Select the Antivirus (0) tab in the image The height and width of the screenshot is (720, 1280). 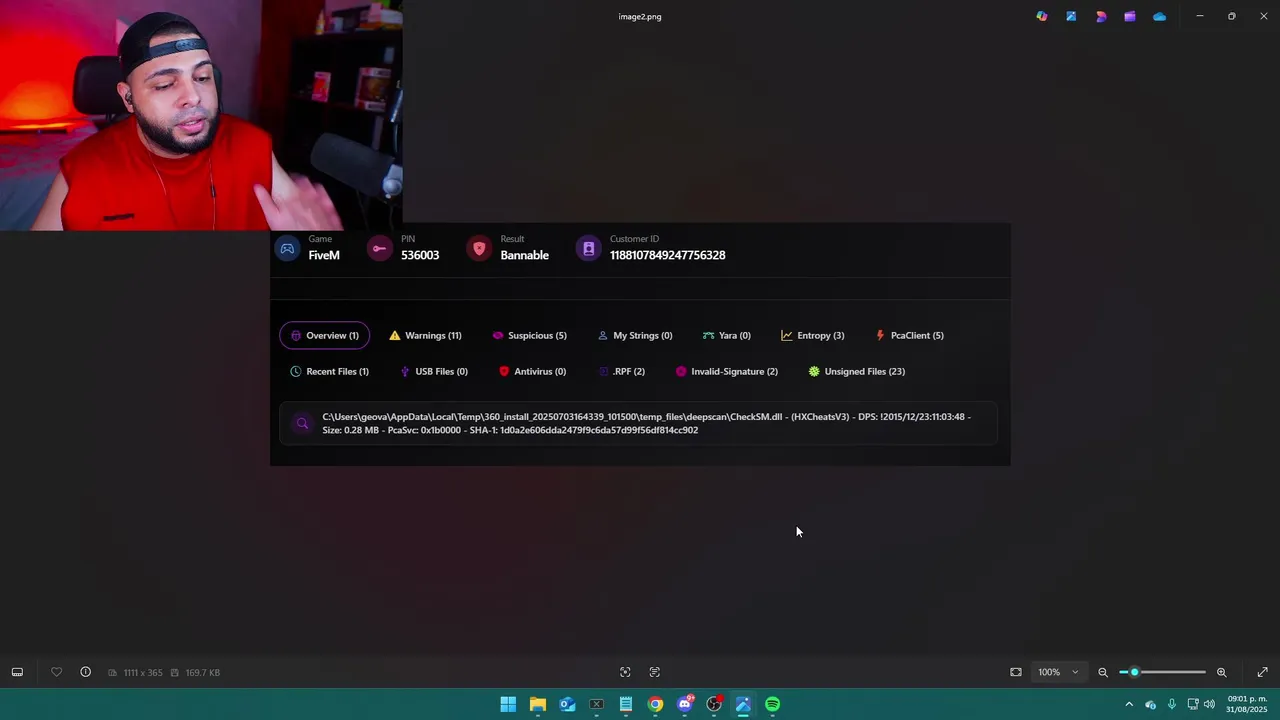coord(532,371)
